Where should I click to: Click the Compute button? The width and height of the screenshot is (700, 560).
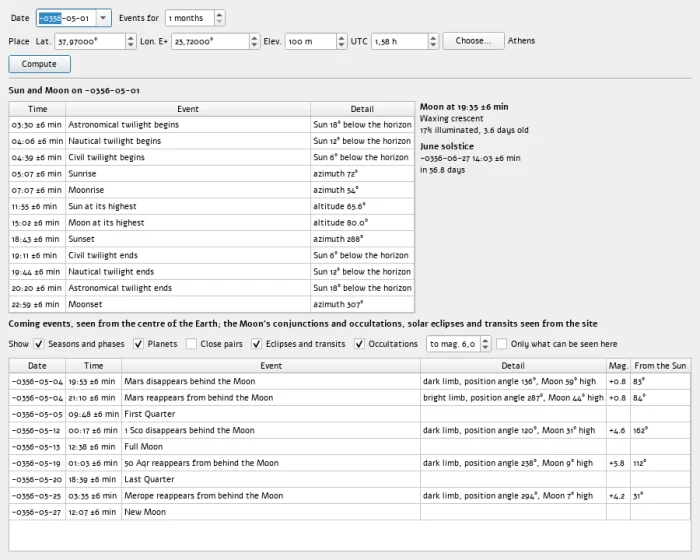point(39,64)
